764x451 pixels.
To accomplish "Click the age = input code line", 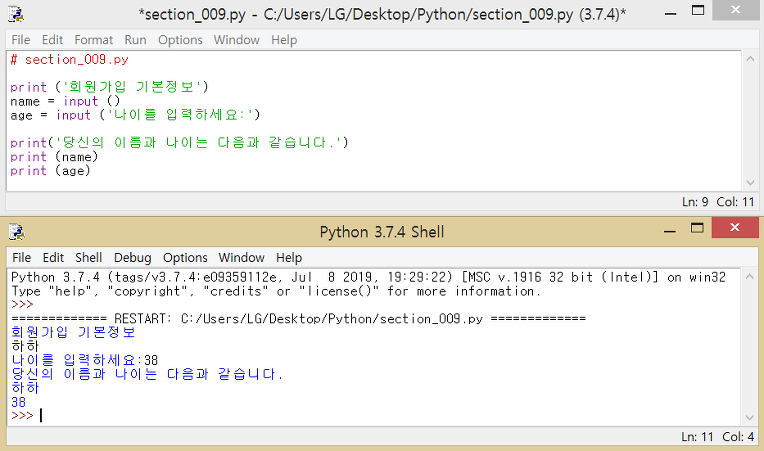I will pos(135,115).
